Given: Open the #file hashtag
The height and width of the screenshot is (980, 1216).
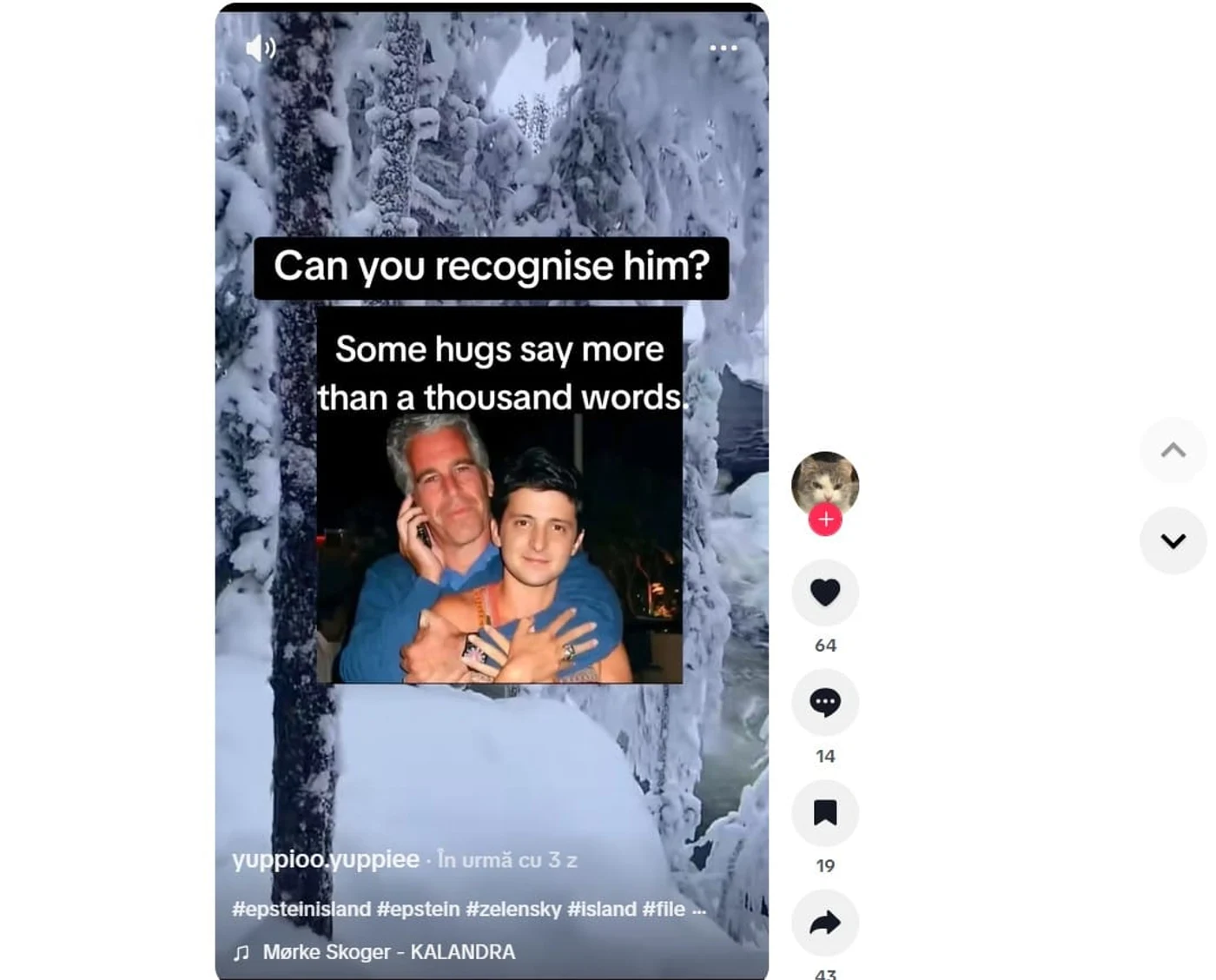Looking at the screenshot, I should coord(664,909).
